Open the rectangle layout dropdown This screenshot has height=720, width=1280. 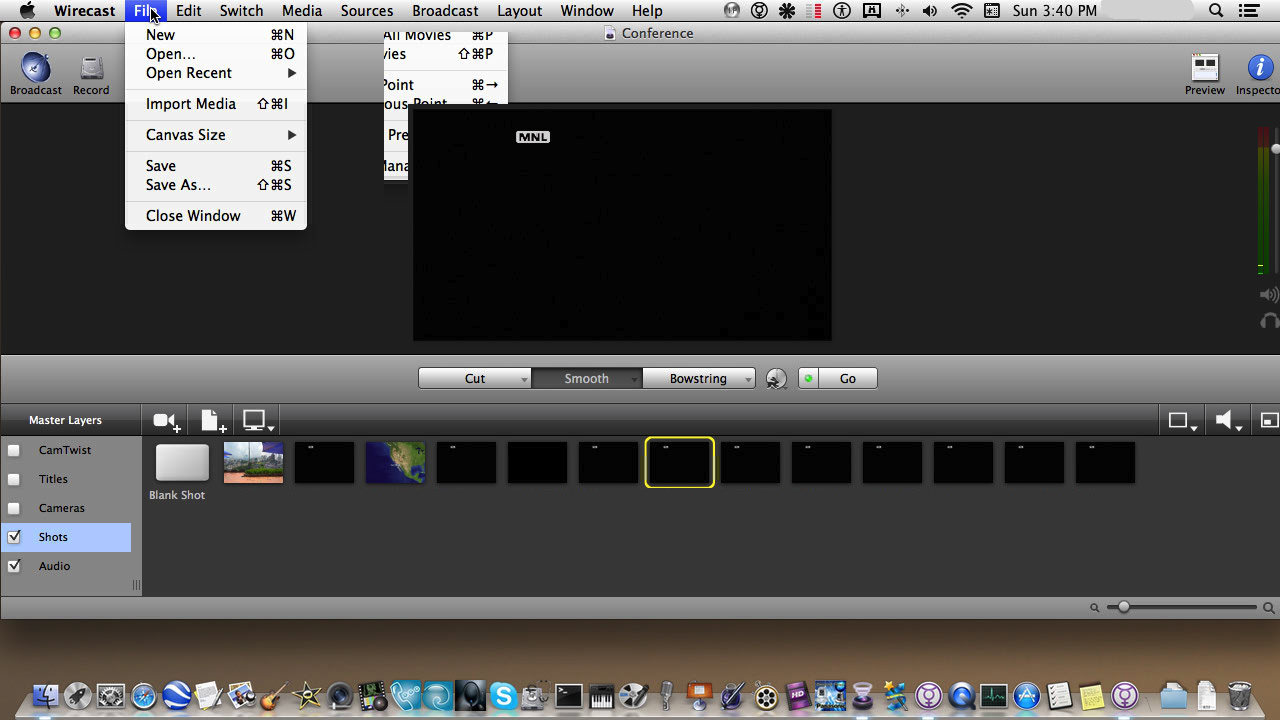pos(1183,421)
